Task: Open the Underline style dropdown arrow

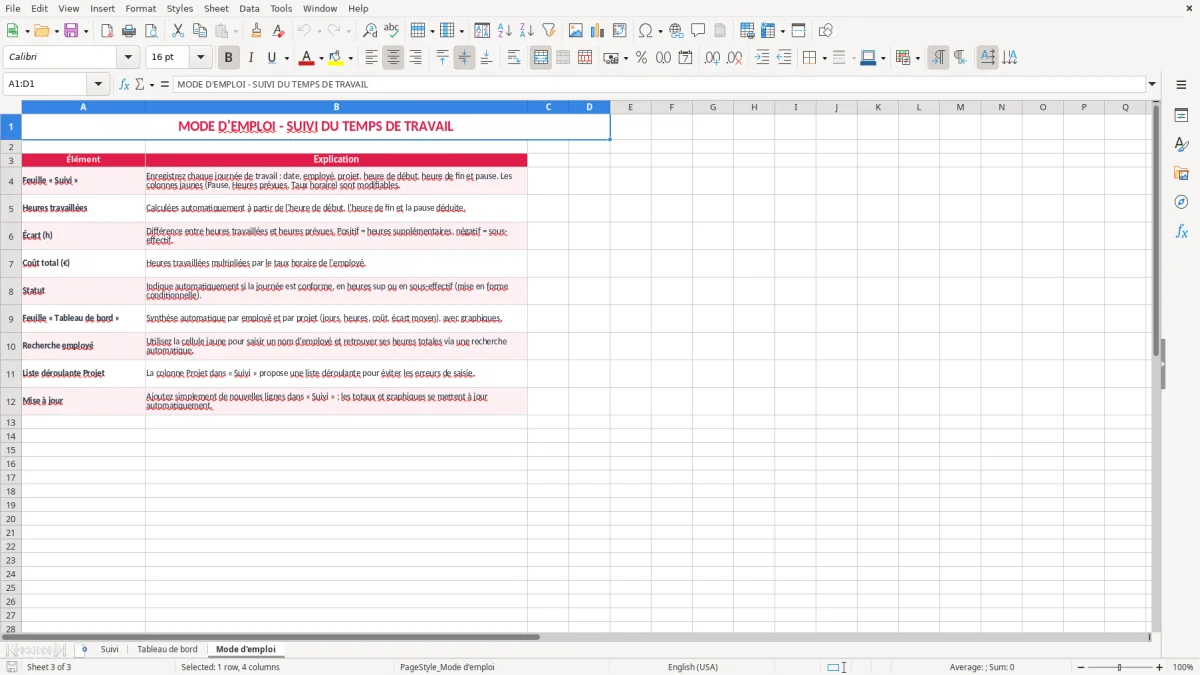Action: click(x=286, y=58)
